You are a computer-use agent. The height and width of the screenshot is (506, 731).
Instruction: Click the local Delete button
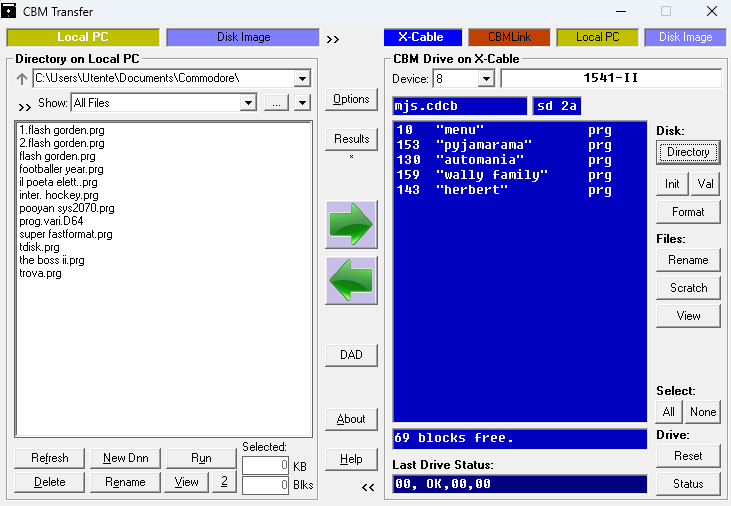click(x=49, y=482)
